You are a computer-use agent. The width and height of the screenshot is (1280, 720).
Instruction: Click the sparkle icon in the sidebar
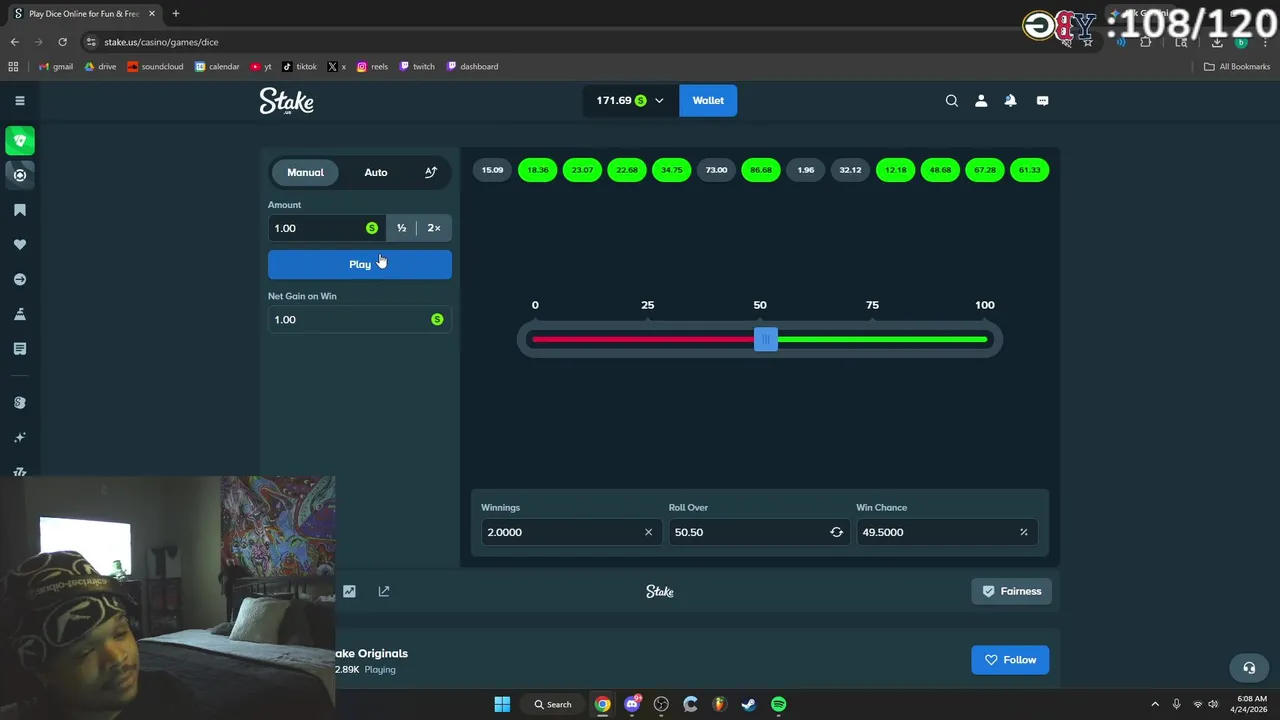tap(19, 437)
